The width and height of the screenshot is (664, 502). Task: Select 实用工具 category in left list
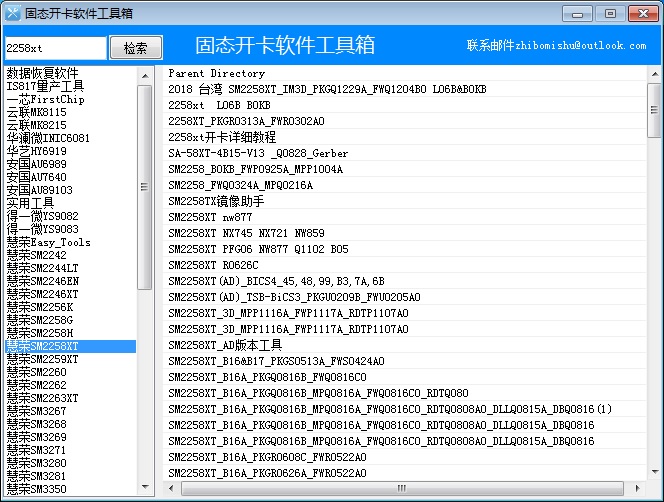30,203
